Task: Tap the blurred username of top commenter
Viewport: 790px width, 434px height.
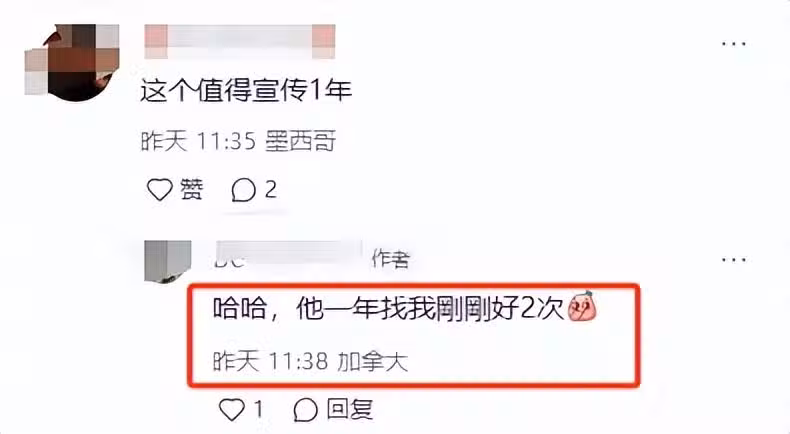Action: (240, 41)
